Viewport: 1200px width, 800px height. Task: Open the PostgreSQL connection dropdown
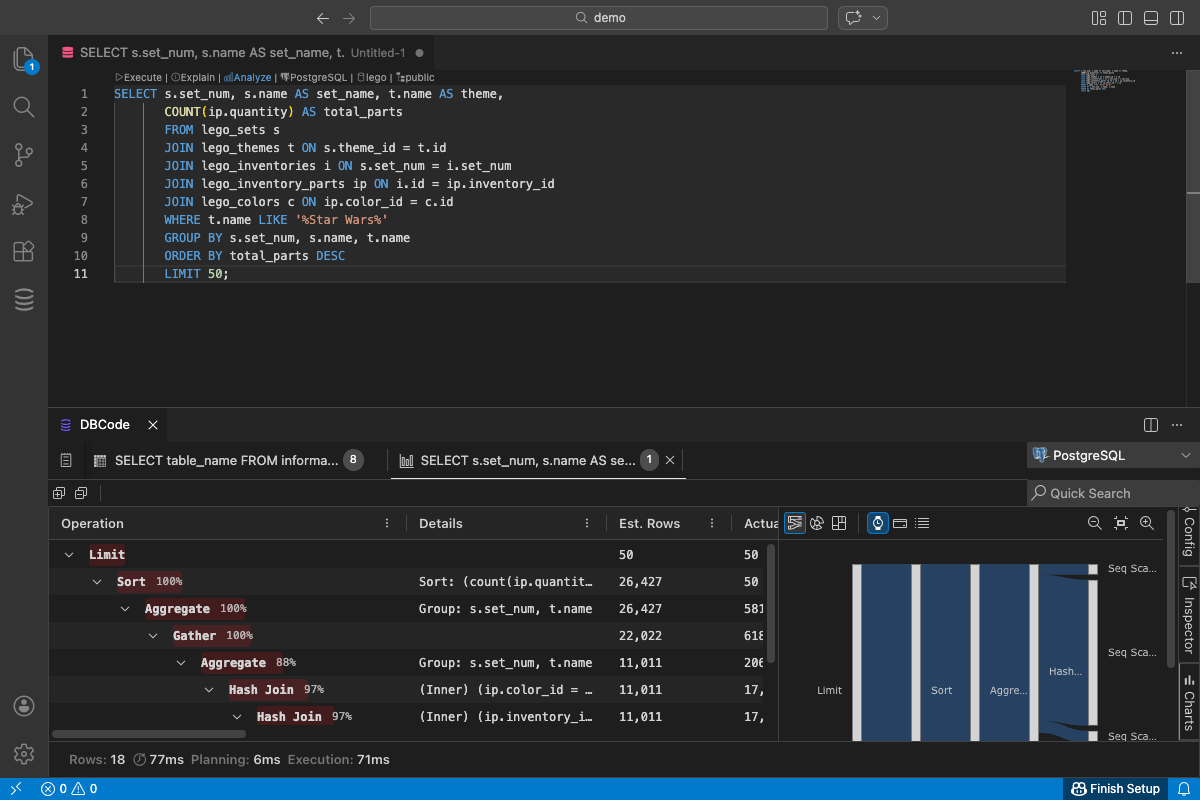[x=1112, y=455]
